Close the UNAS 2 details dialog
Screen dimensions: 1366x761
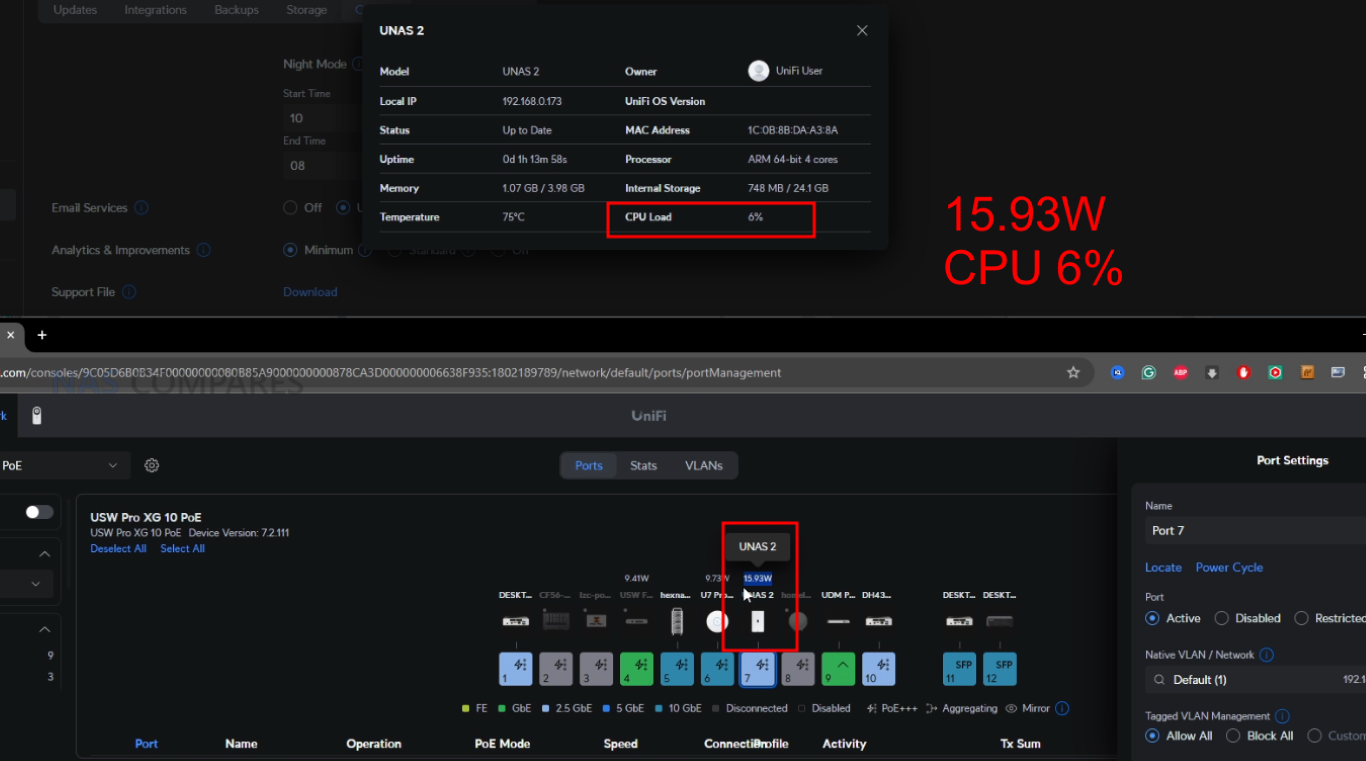pos(862,31)
